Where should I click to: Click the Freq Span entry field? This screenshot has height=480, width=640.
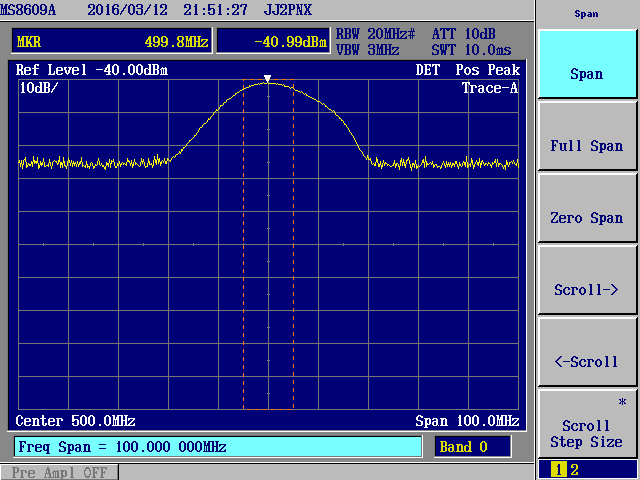(x=218, y=447)
